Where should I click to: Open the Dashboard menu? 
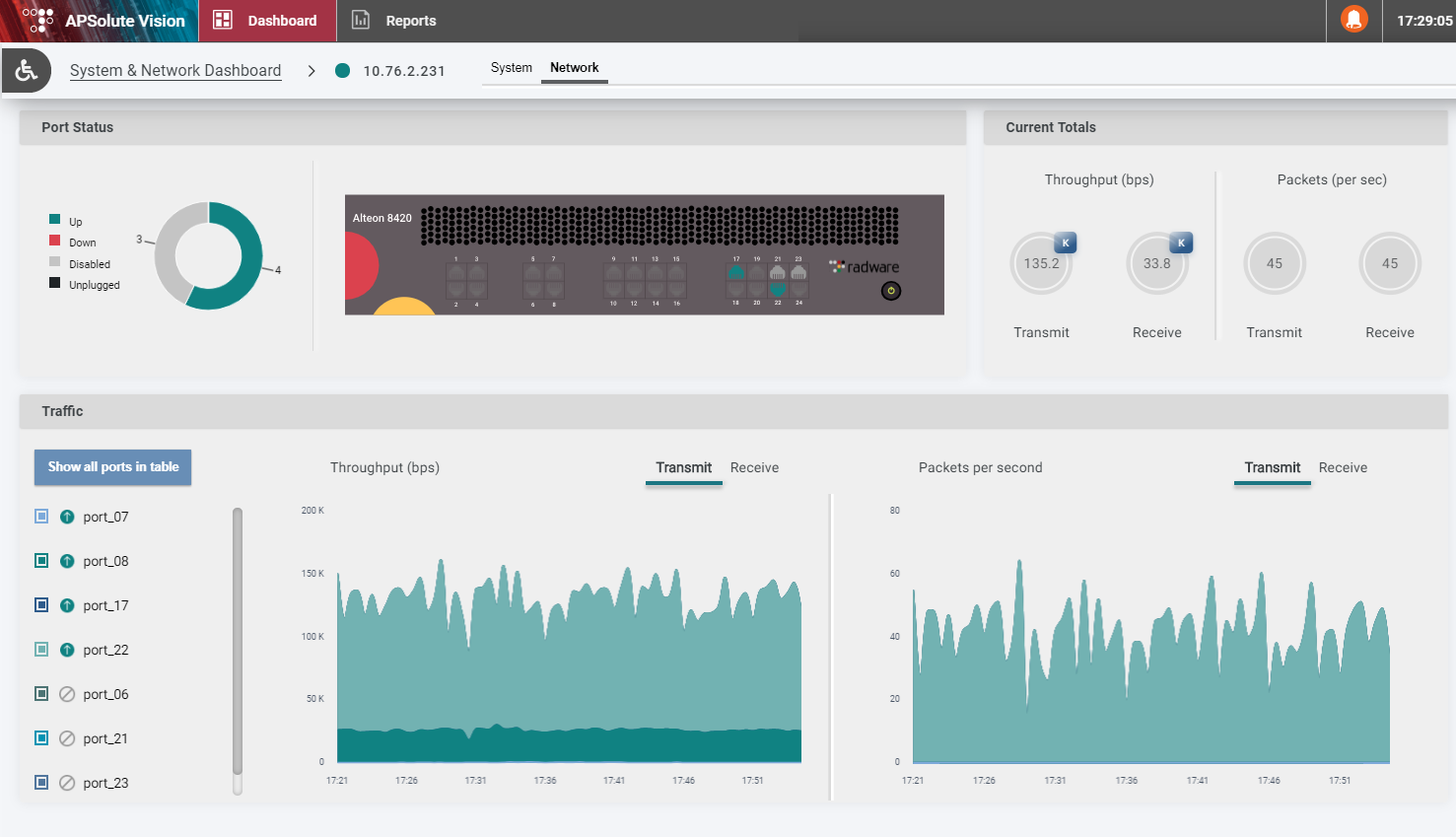click(267, 21)
